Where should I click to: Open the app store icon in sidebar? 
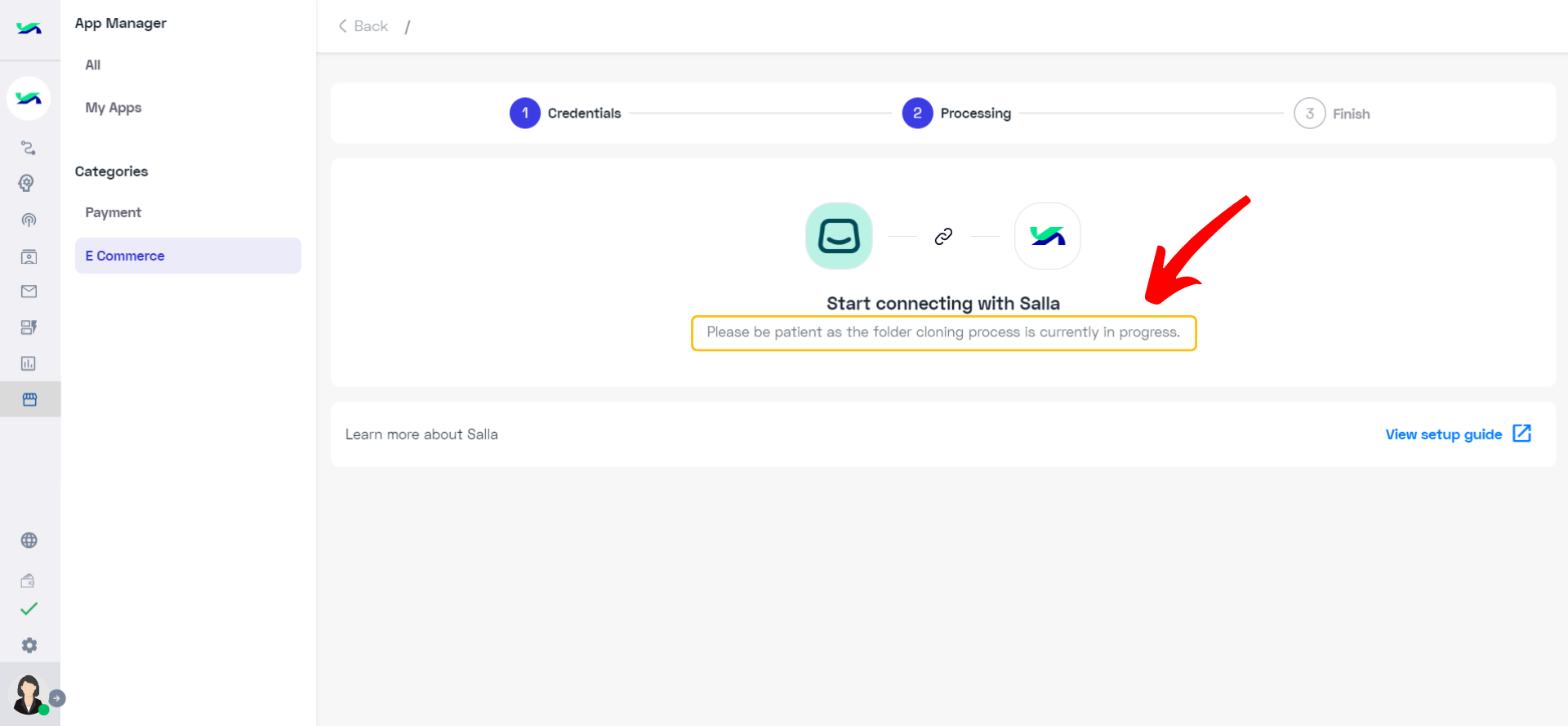point(30,399)
